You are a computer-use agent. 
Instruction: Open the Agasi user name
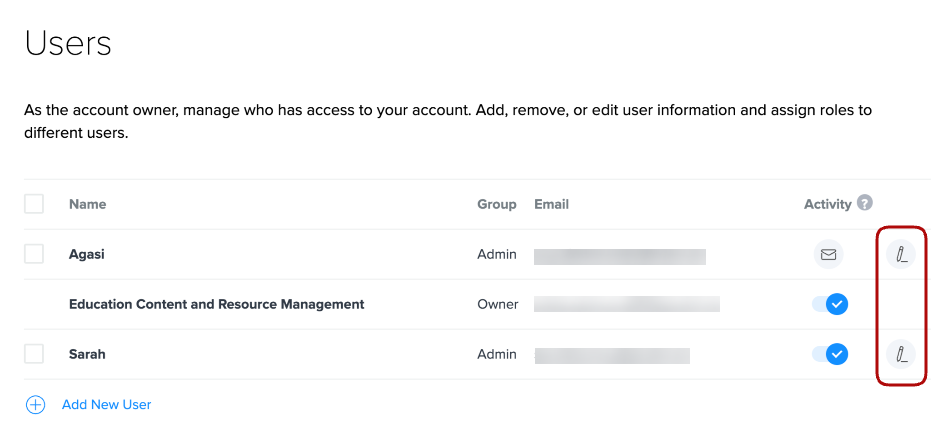pos(87,254)
